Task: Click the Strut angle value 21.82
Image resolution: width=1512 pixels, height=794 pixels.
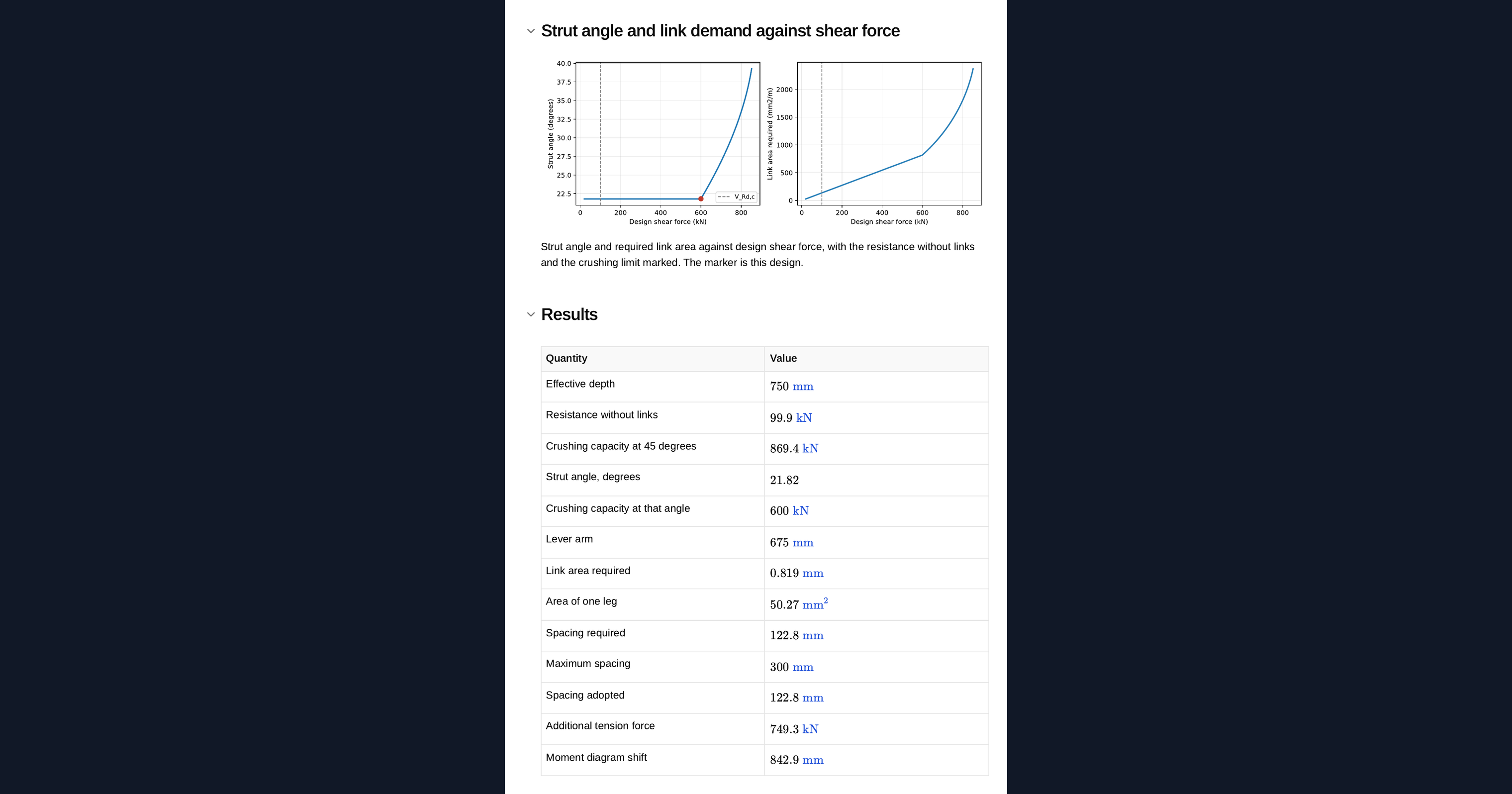Action: click(x=784, y=481)
